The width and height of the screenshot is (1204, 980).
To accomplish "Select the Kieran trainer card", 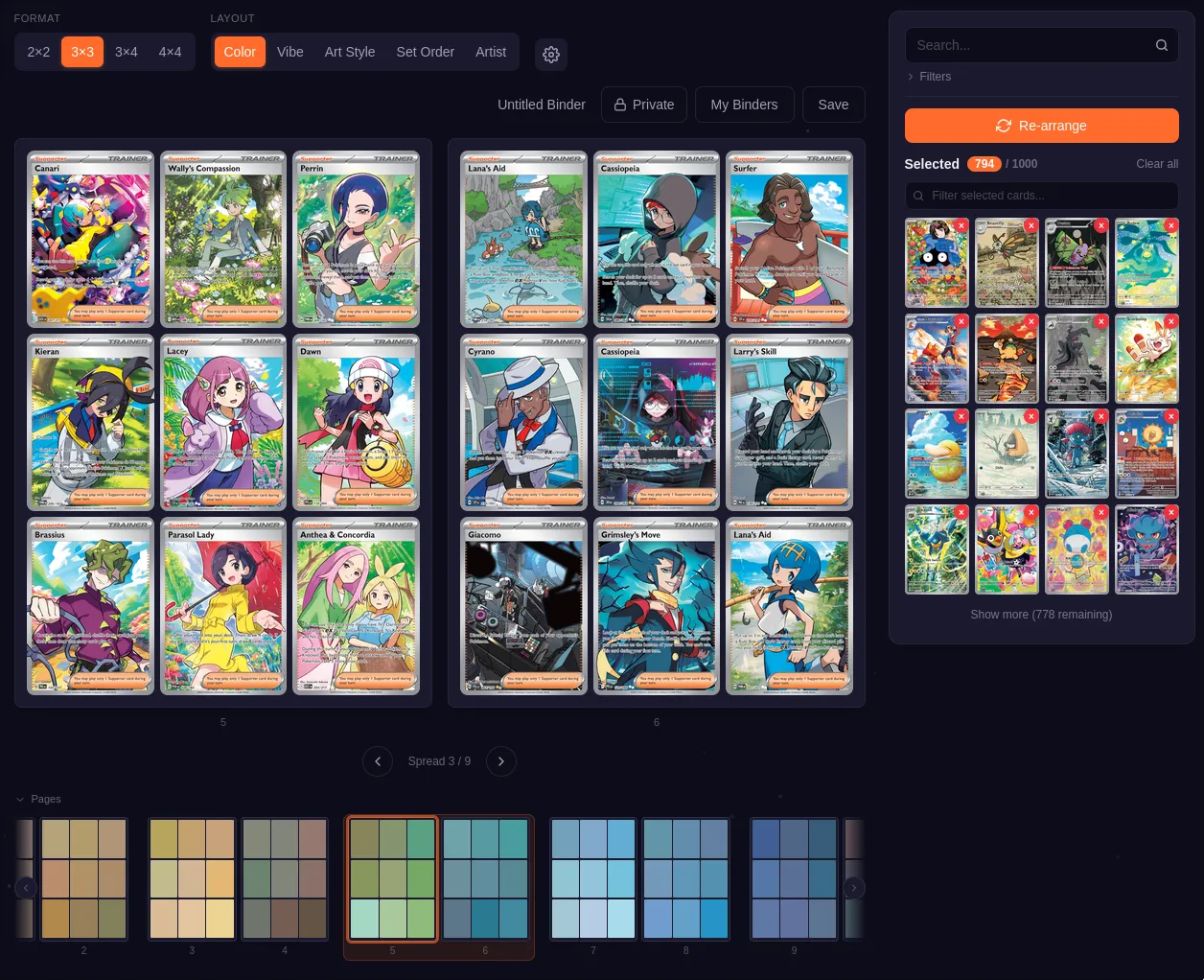I will (90, 423).
